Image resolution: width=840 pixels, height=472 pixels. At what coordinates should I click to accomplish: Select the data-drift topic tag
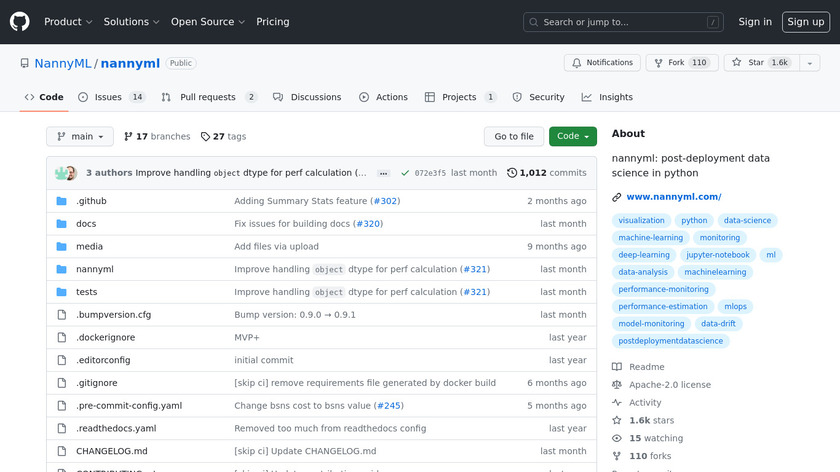point(718,324)
